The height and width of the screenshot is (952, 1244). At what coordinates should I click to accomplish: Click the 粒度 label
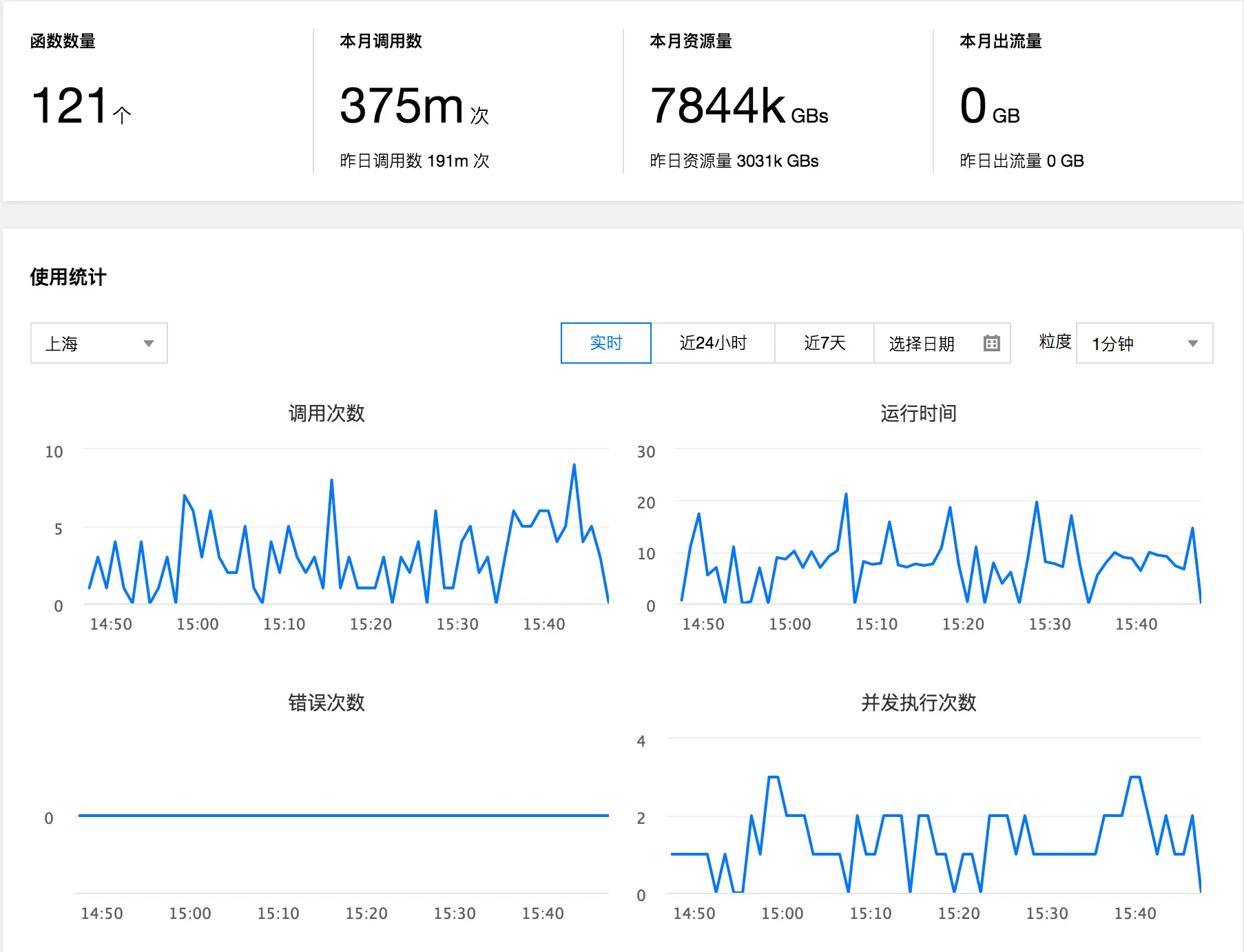(x=1055, y=342)
